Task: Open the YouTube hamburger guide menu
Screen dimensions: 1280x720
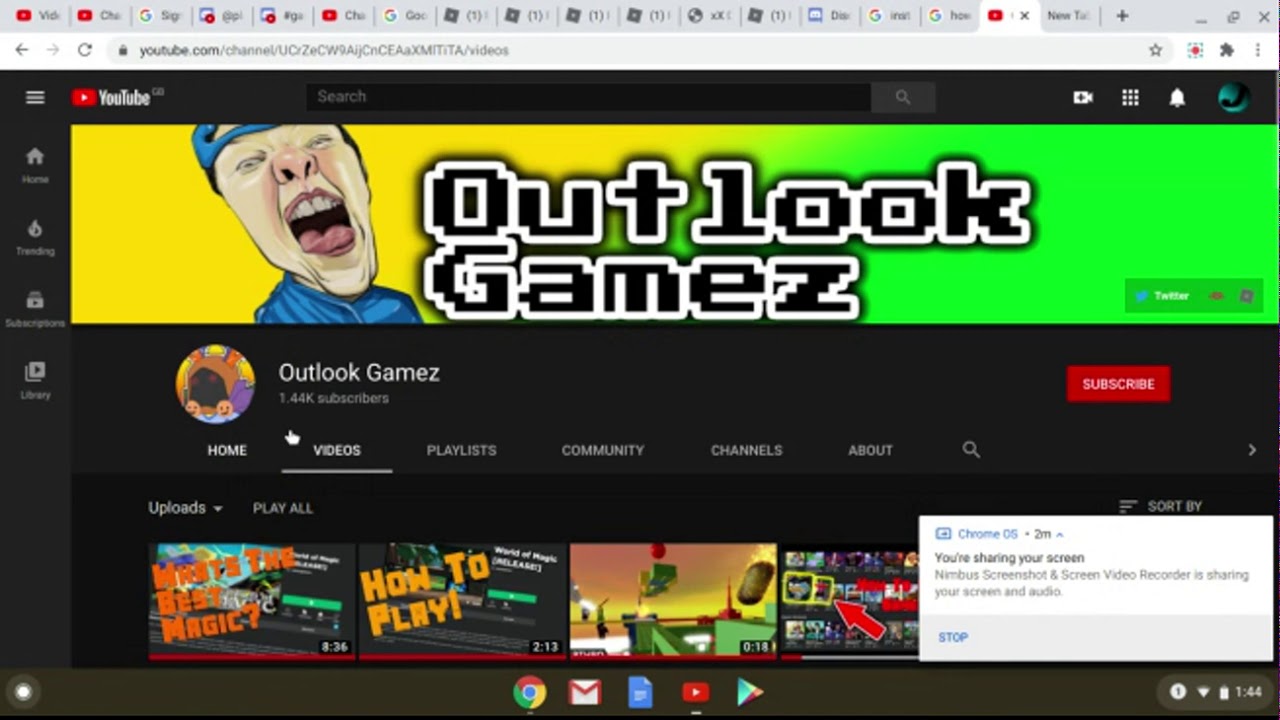Action: [35, 97]
